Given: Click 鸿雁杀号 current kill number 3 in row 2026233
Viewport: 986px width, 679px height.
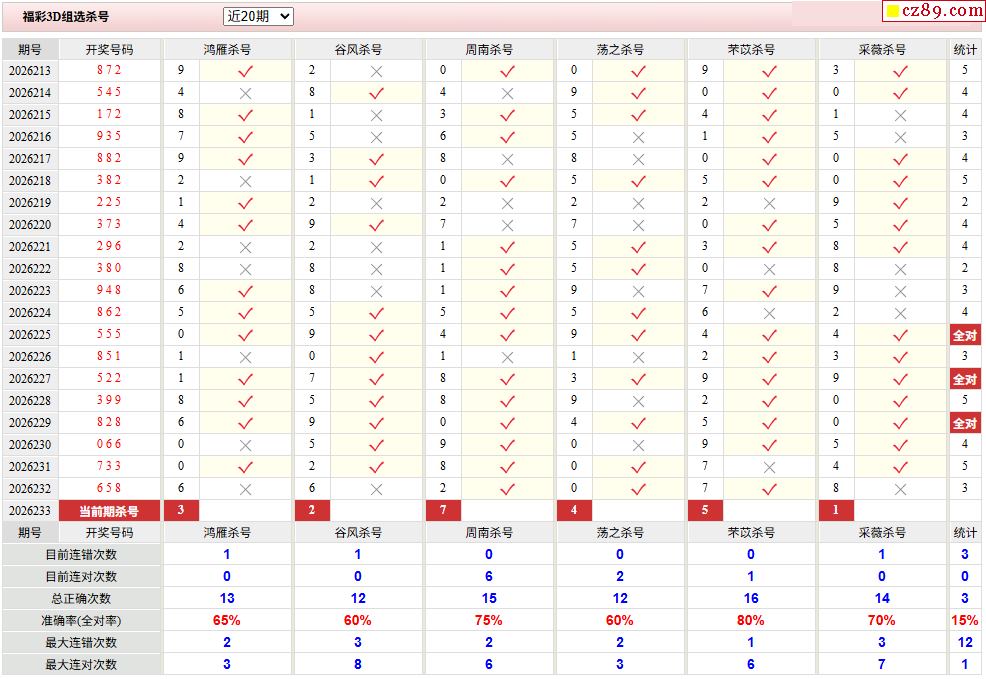Looking at the screenshot, I should [181, 511].
